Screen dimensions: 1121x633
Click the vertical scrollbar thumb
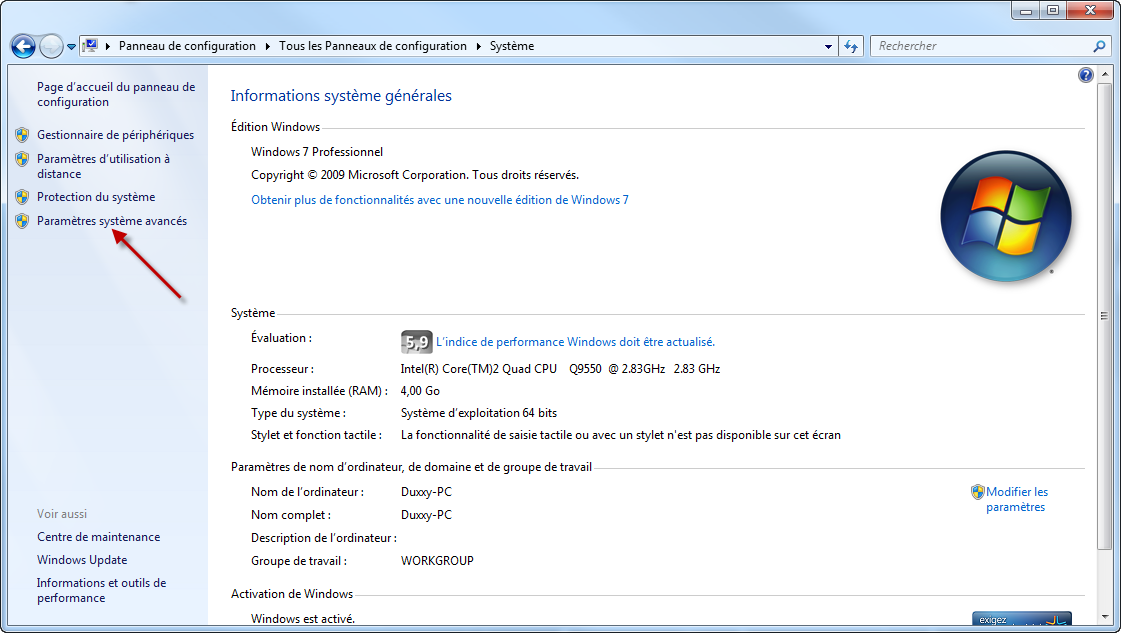click(1105, 315)
